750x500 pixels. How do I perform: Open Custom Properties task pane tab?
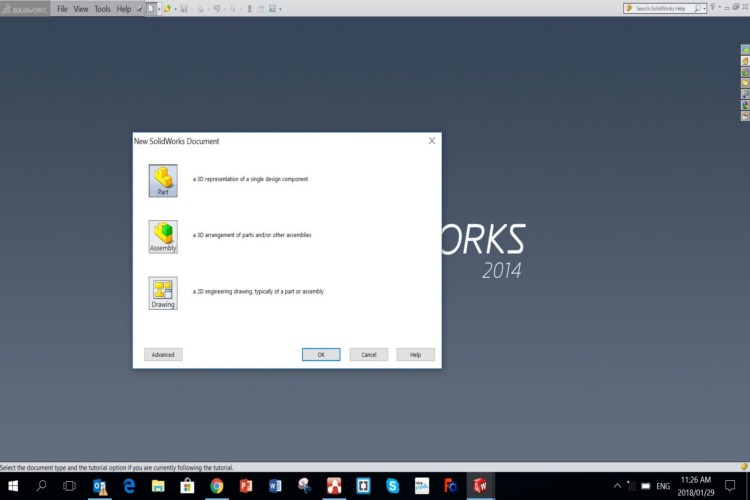coord(745,116)
